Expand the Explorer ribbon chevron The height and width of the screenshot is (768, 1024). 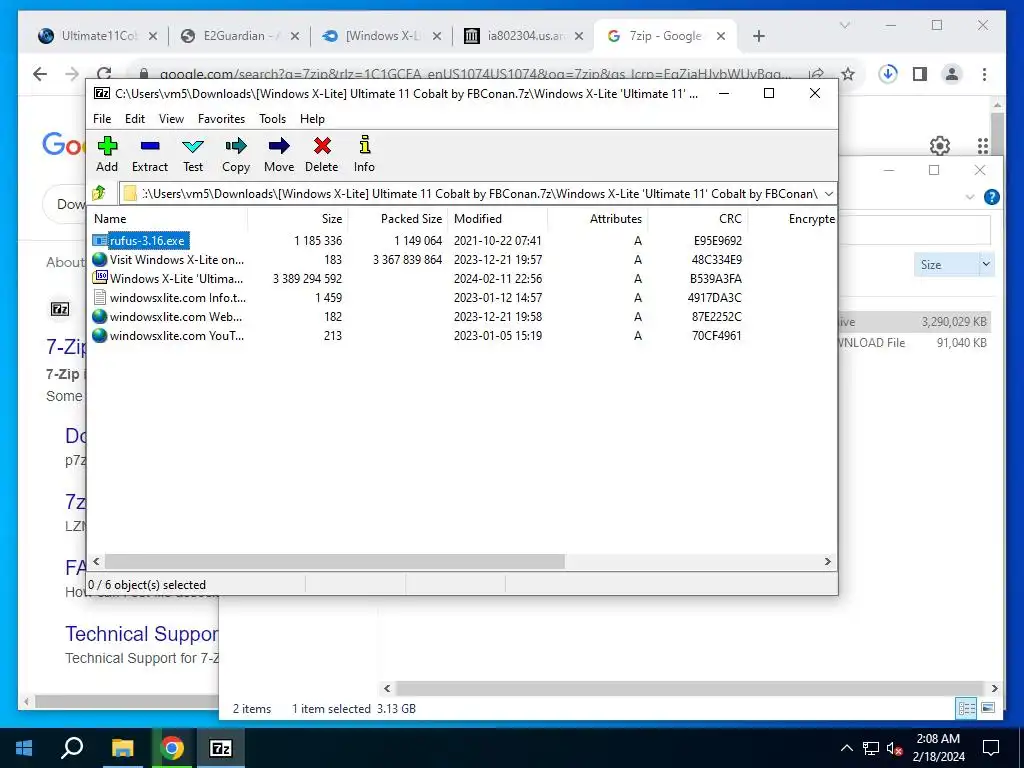point(970,197)
